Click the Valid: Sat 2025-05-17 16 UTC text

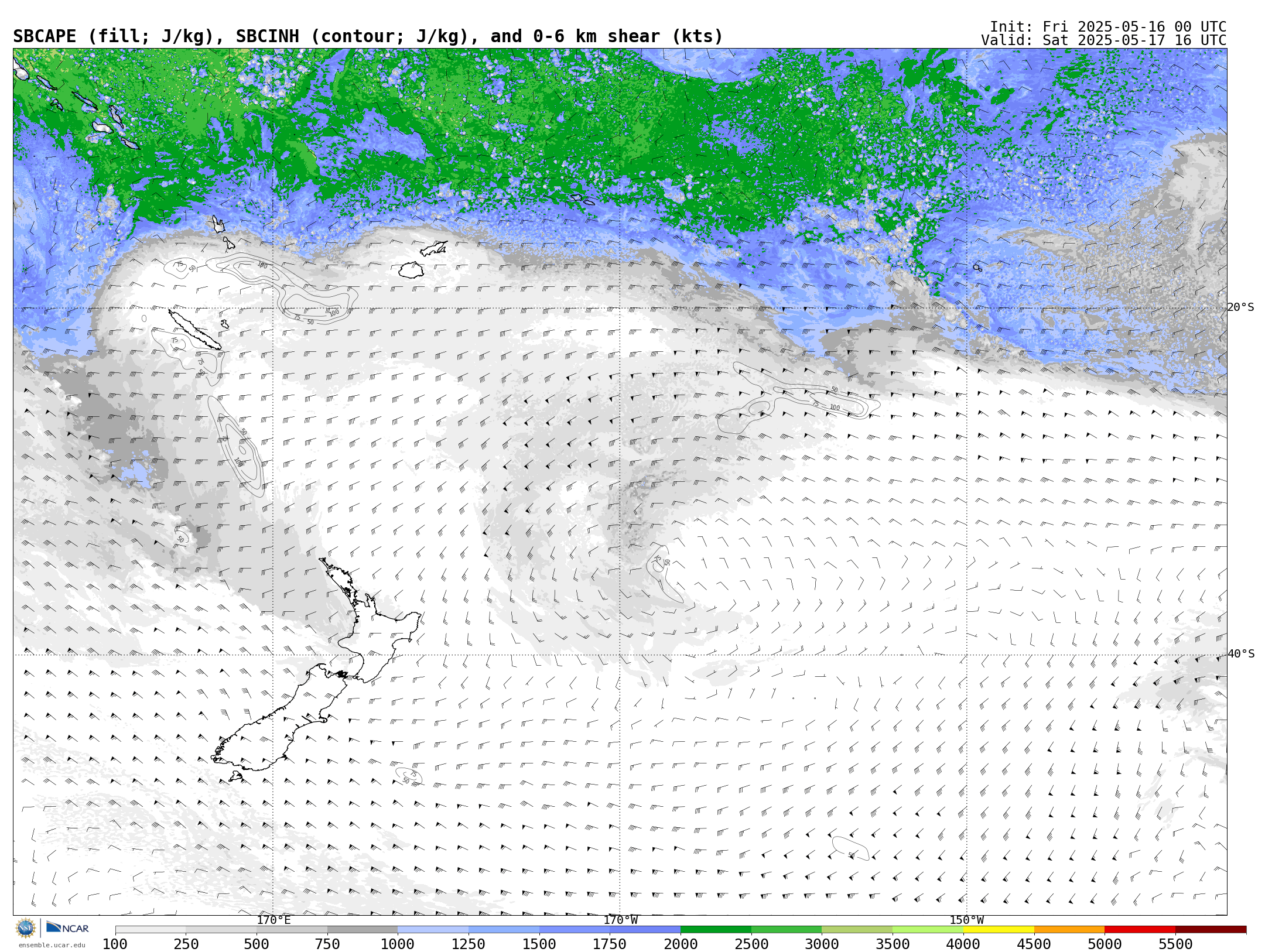point(1104,40)
